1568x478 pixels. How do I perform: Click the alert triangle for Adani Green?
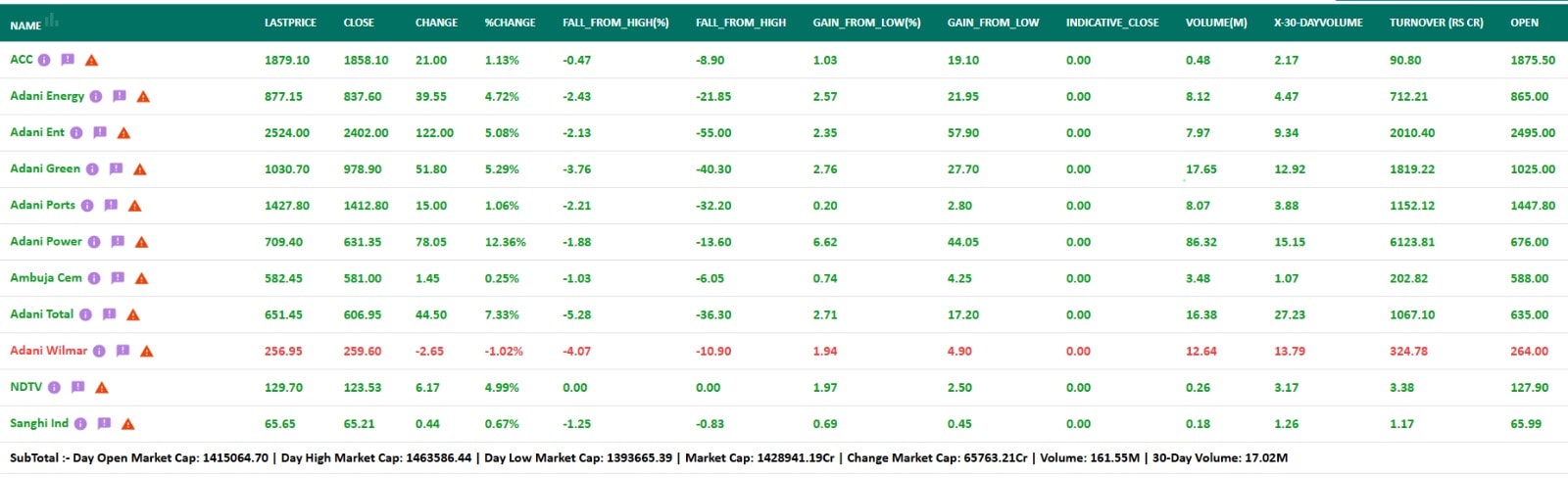pos(139,168)
